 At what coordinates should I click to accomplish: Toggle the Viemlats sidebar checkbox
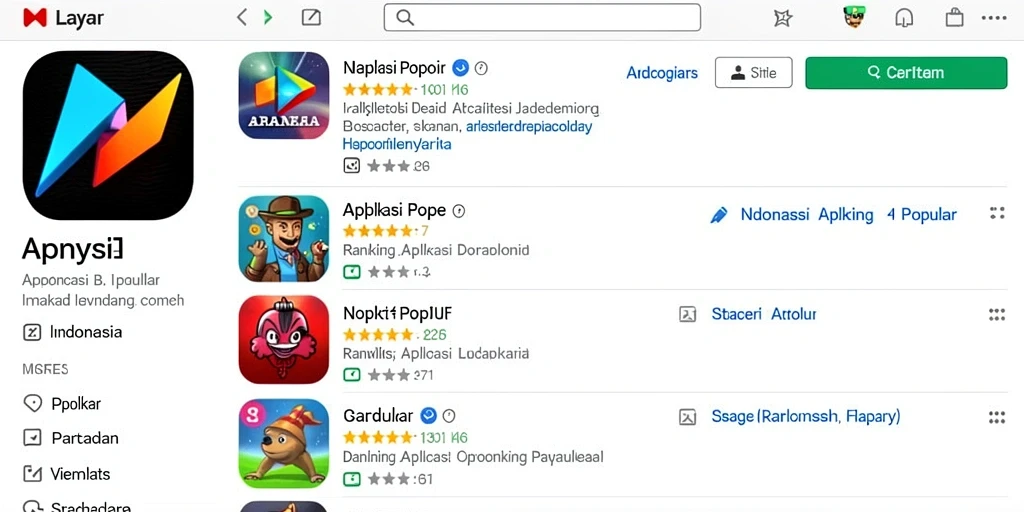pos(32,473)
